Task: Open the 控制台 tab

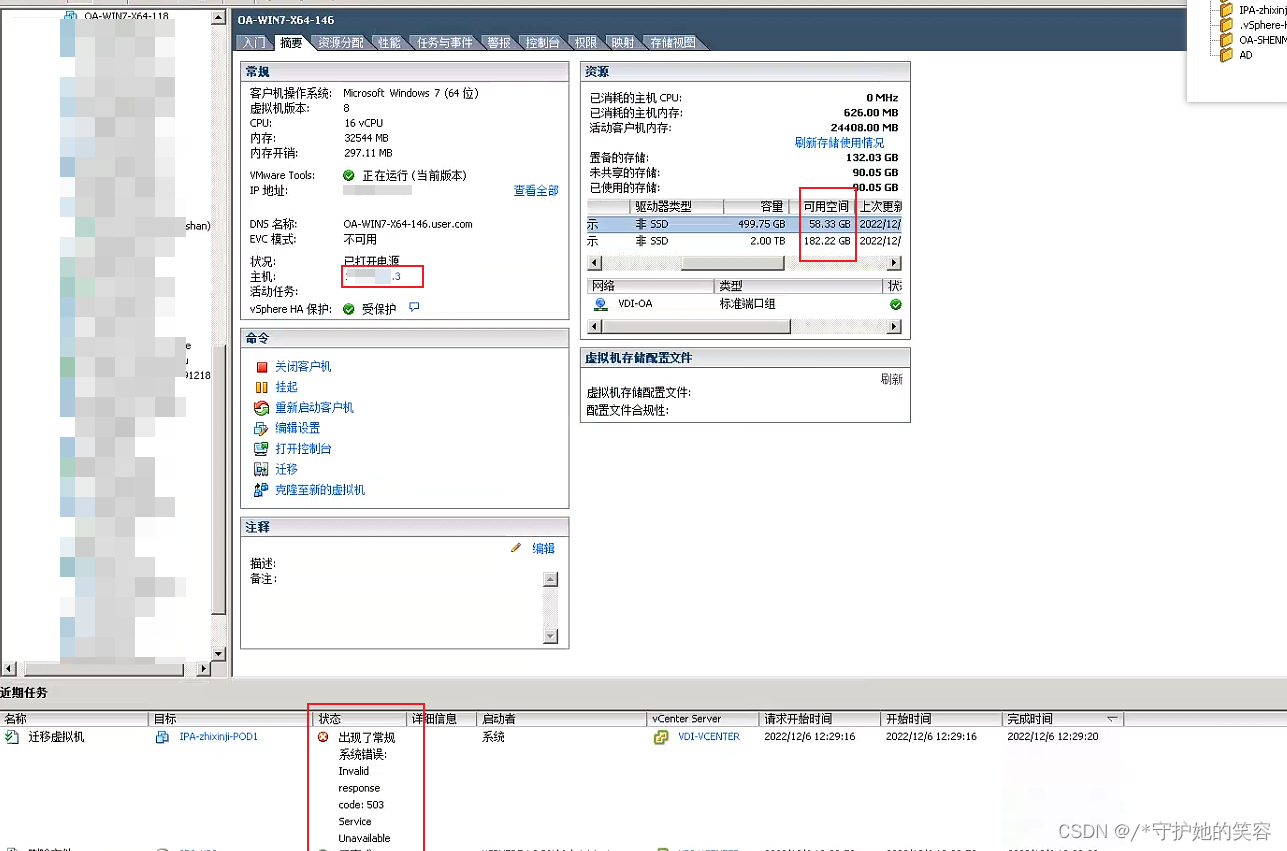Action: [x=542, y=43]
